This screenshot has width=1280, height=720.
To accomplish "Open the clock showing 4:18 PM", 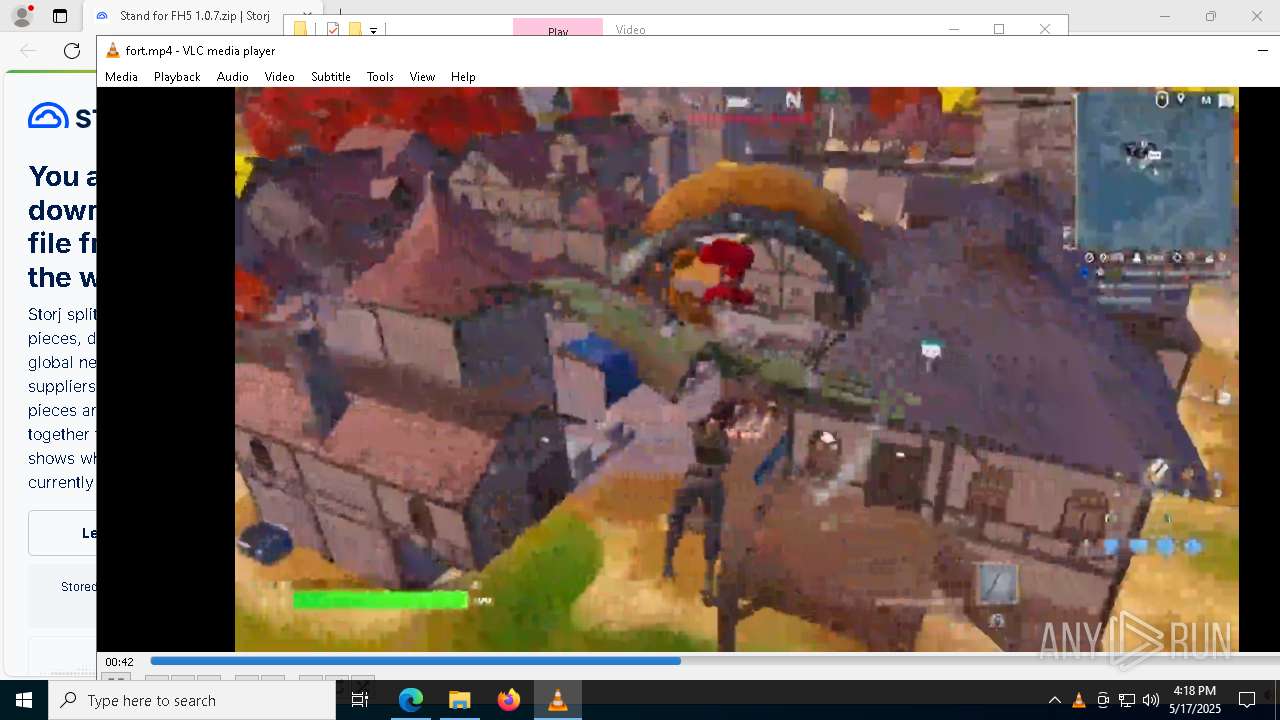I will [1195, 700].
